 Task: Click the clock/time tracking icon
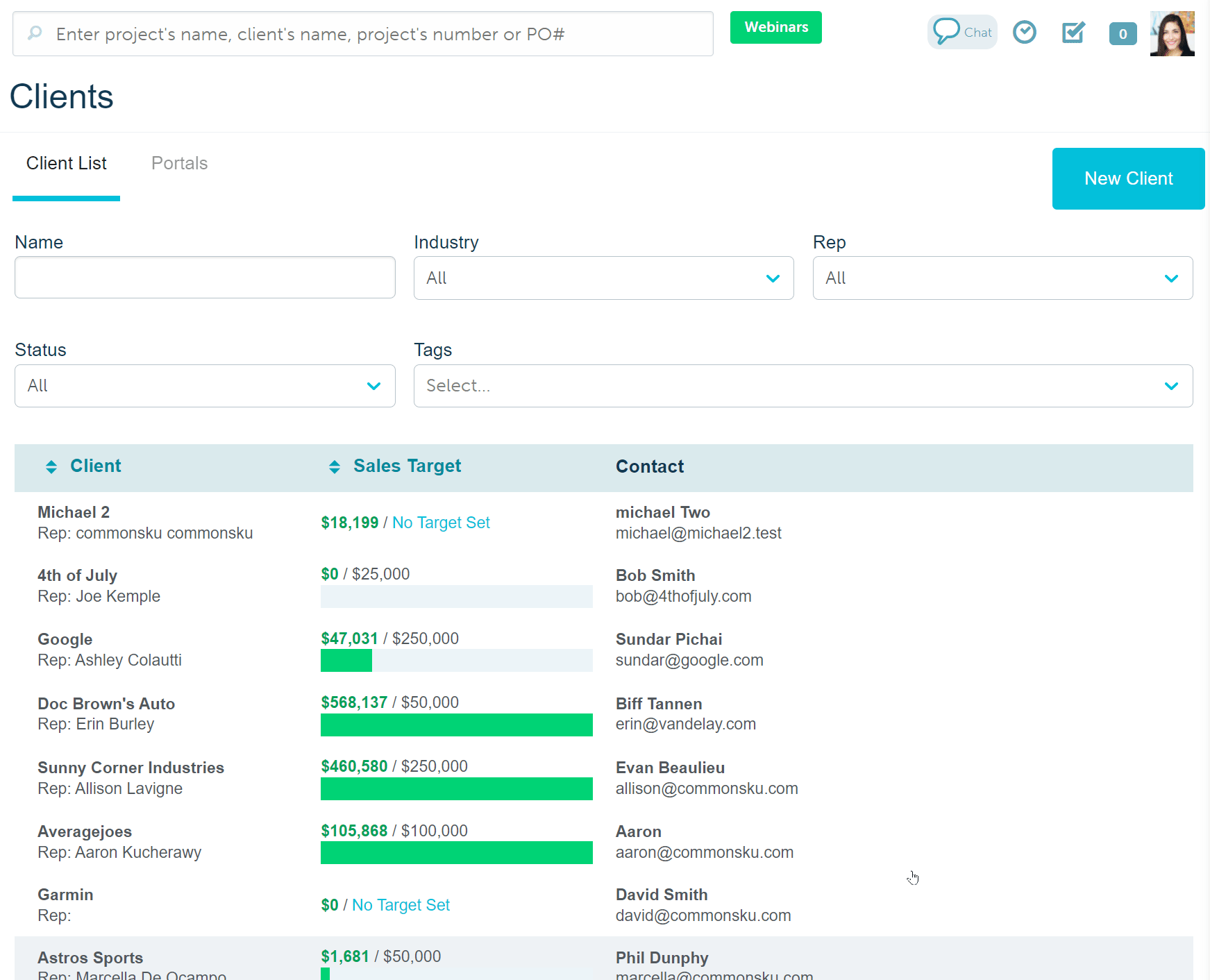pyautogui.click(x=1025, y=31)
